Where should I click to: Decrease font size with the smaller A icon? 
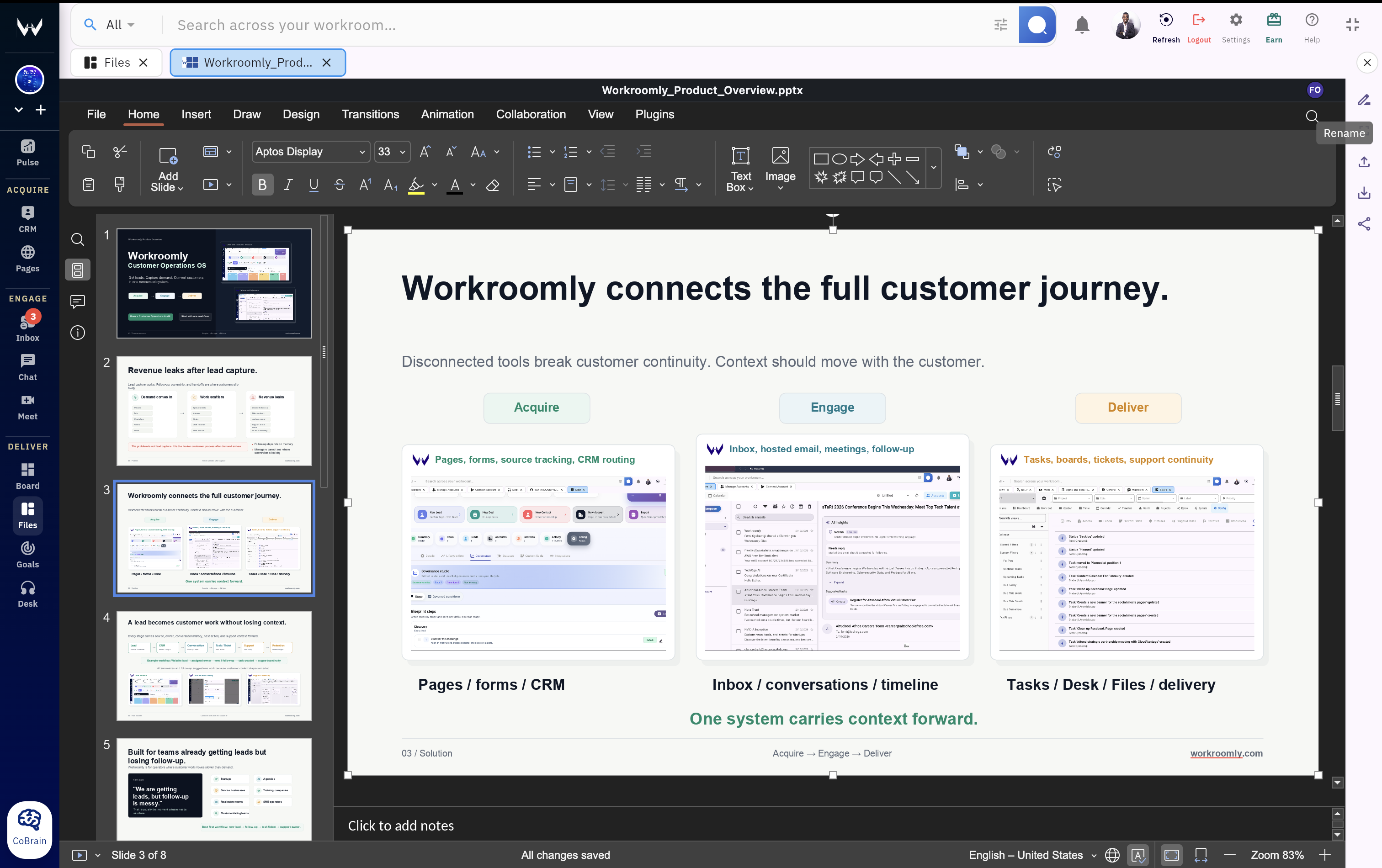tap(451, 152)
